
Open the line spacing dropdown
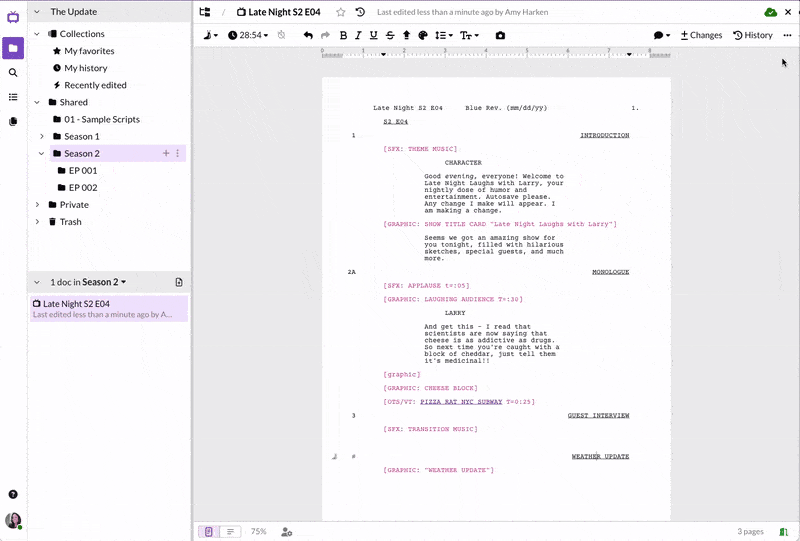point(443,35)
